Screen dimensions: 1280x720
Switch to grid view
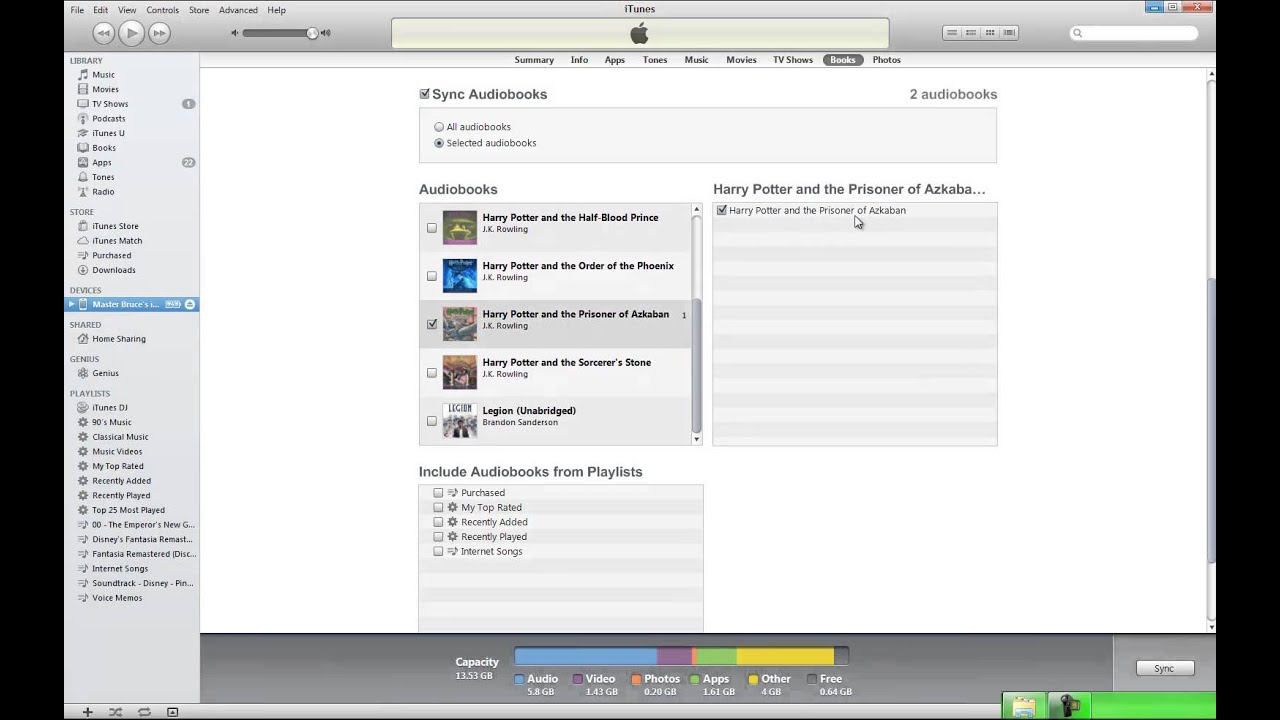[x=990, y=33]
